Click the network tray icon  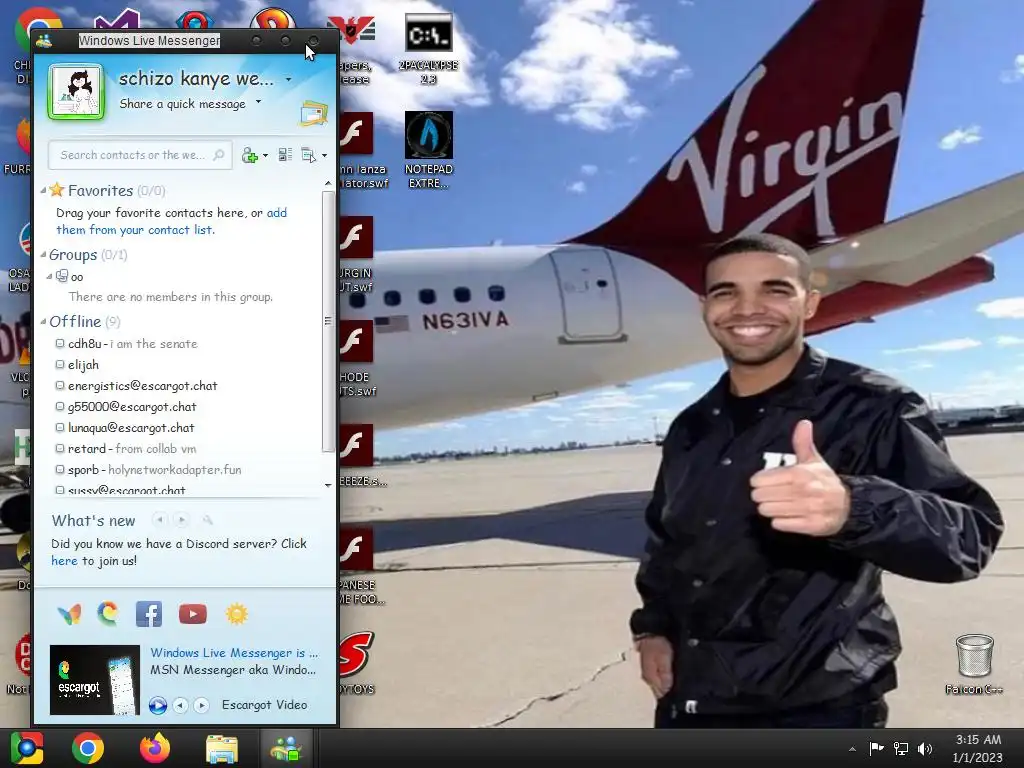(901, 748)
